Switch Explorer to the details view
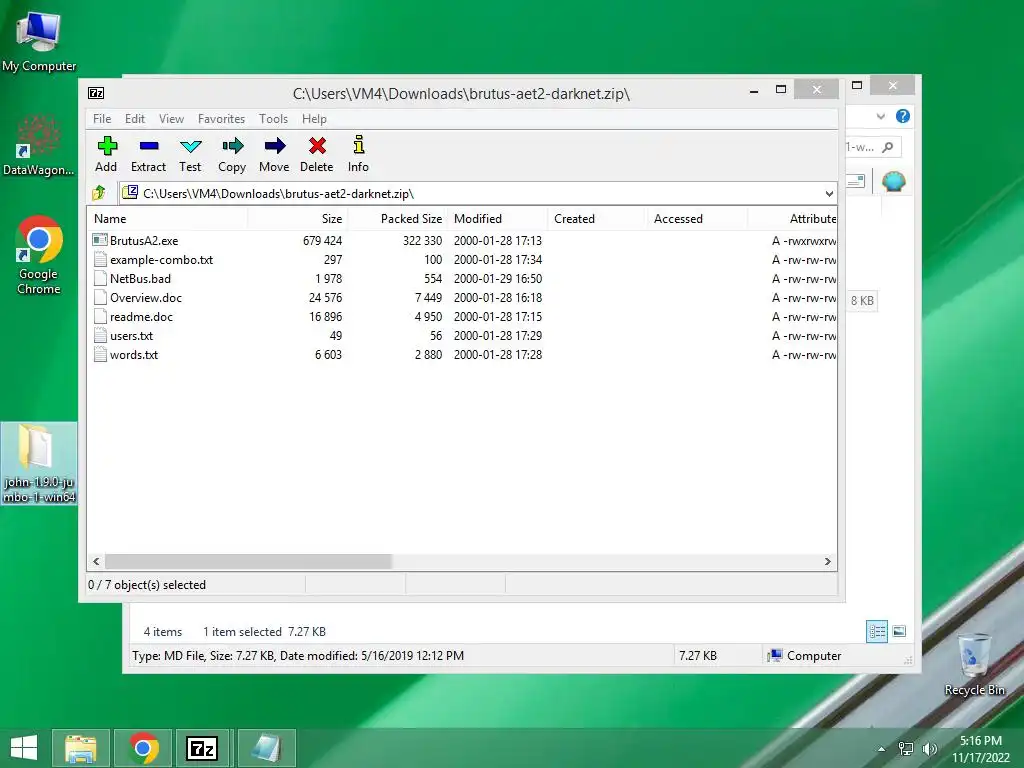Image resolution: width=1024 pixels, height=768 pixels. coord(877,632)
